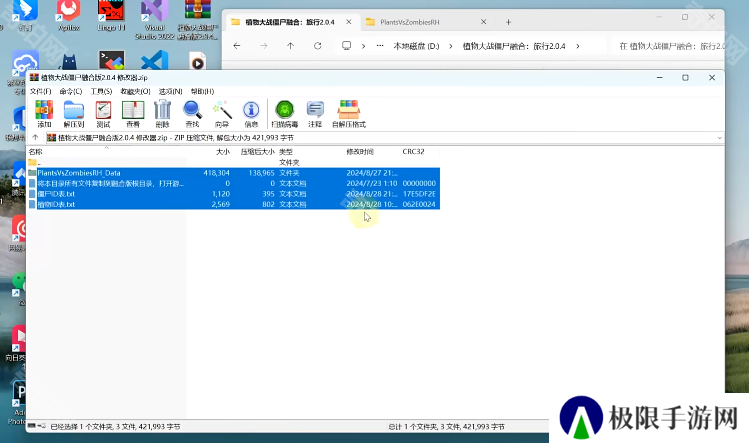The image size is (749, 443).
Task: Expand the WinRAR archive path dropdown
Action: click(719, 138)
